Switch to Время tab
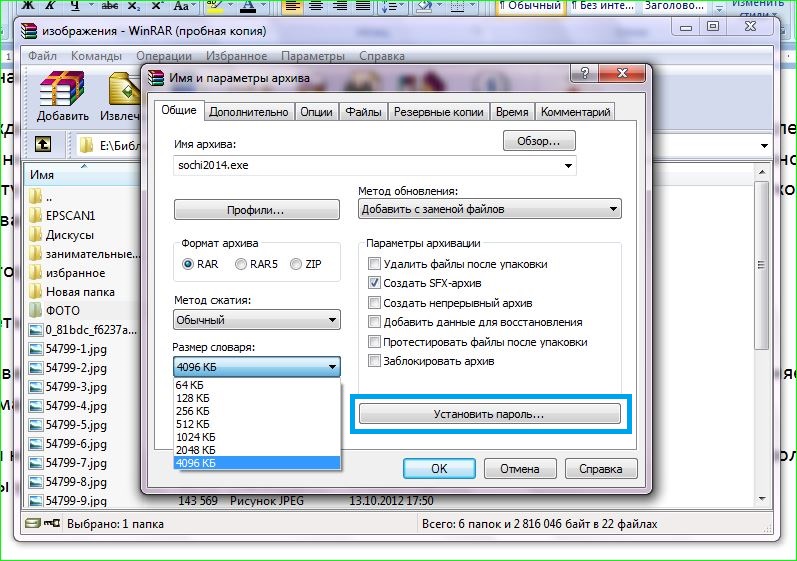This screenshot has width=797, height=561. (512, 112)
